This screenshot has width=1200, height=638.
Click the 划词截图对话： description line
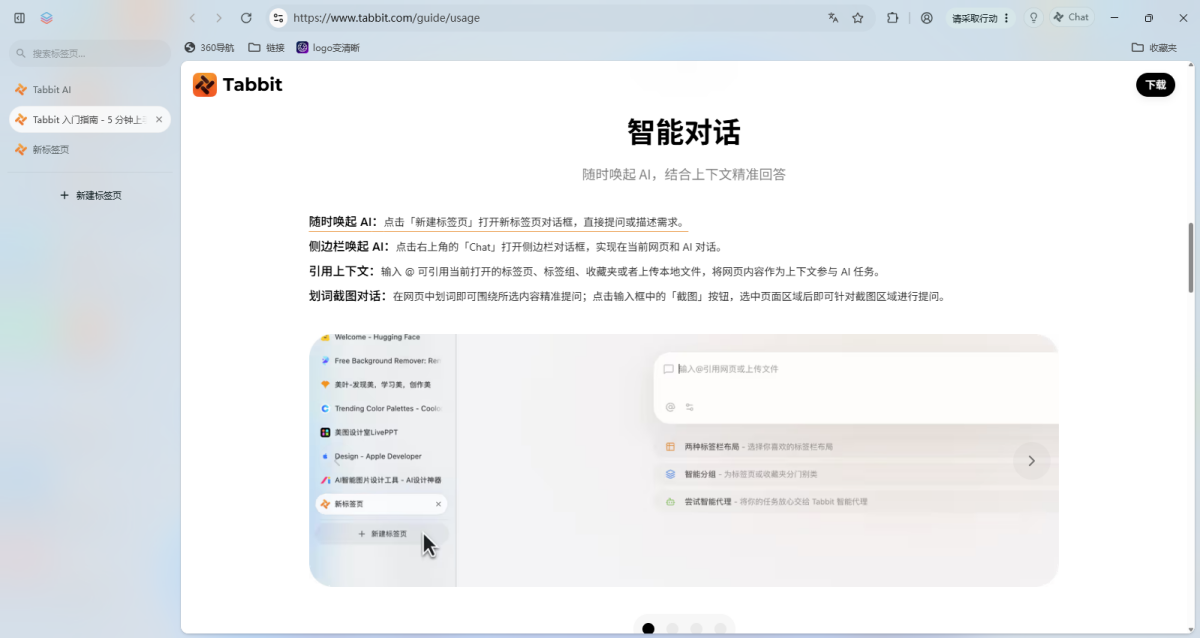tap(627, 296)
